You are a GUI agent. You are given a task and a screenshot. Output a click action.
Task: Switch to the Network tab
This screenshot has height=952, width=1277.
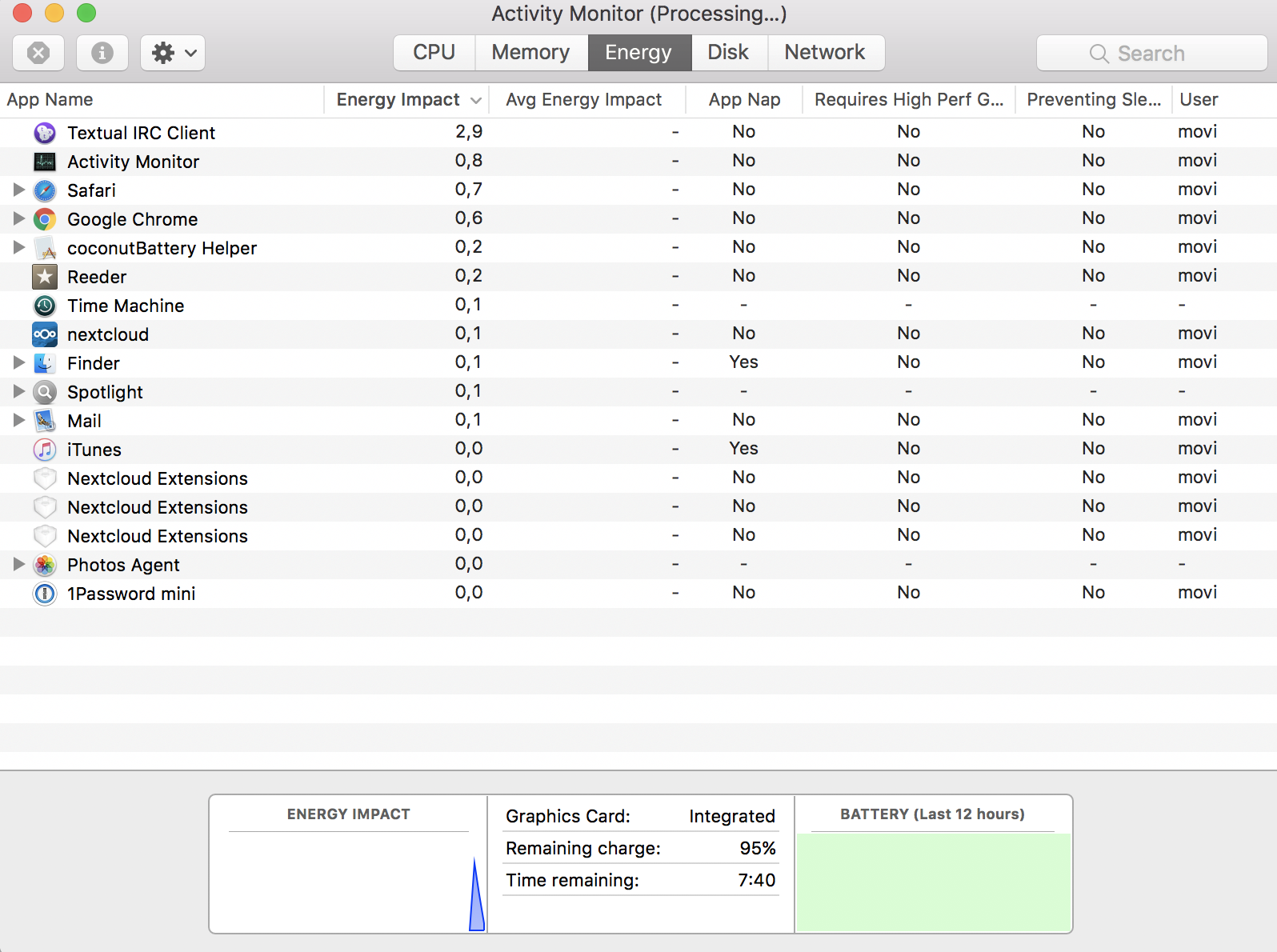[x=825, y=53]
